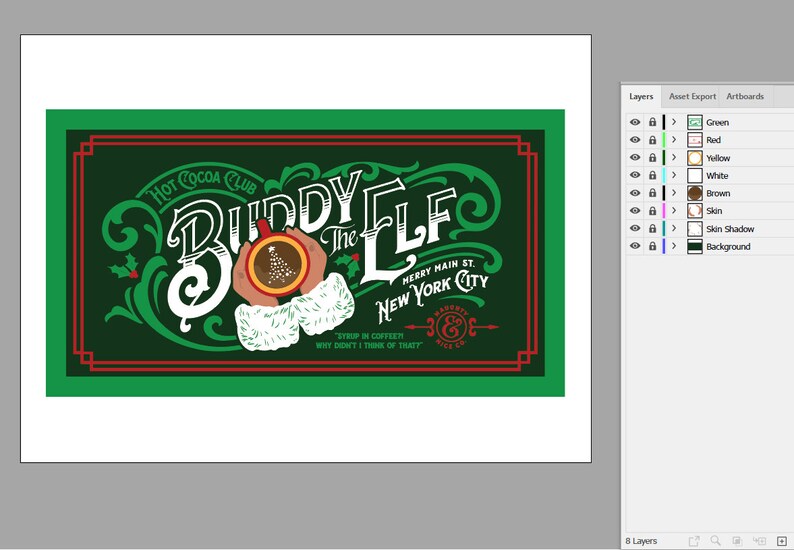Screen dimensions: 794x550
Task: Click the Skin layer's magenta color strip
Action: 664,211
